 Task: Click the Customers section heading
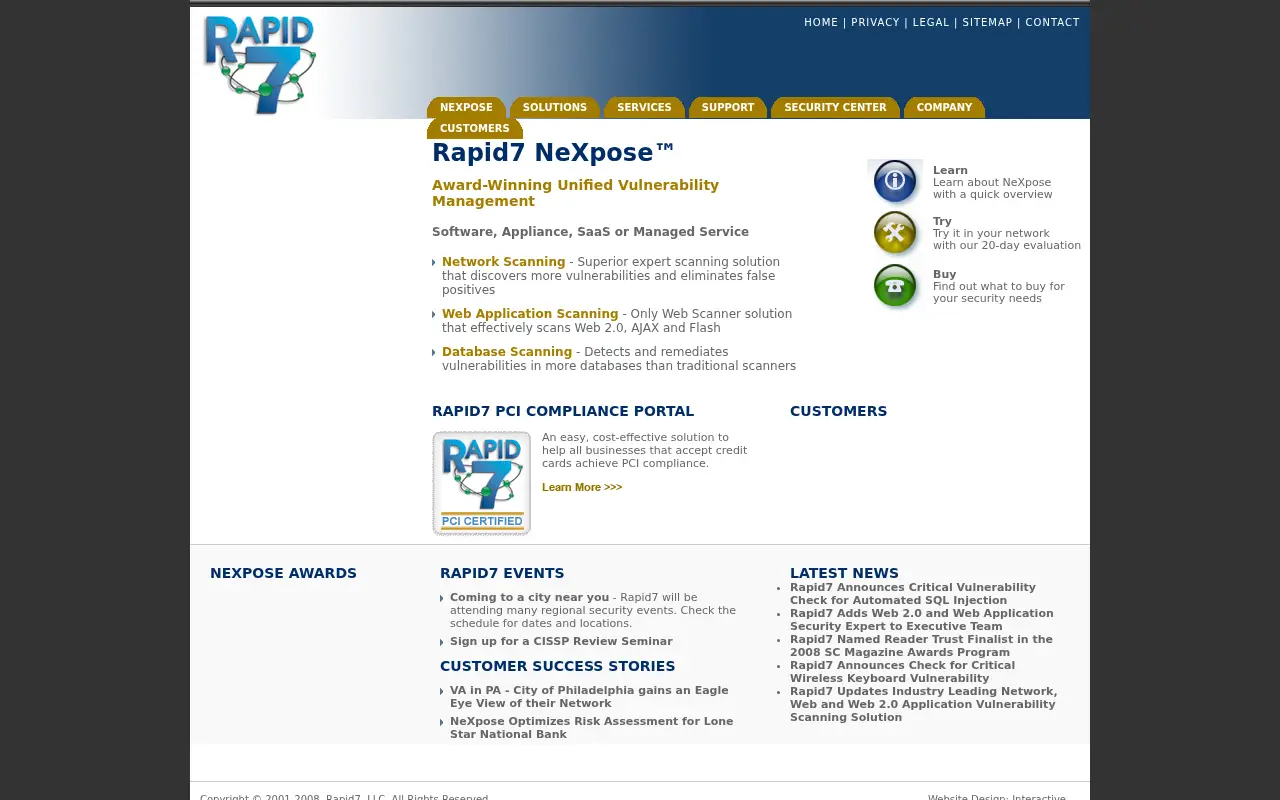(838, 411)
